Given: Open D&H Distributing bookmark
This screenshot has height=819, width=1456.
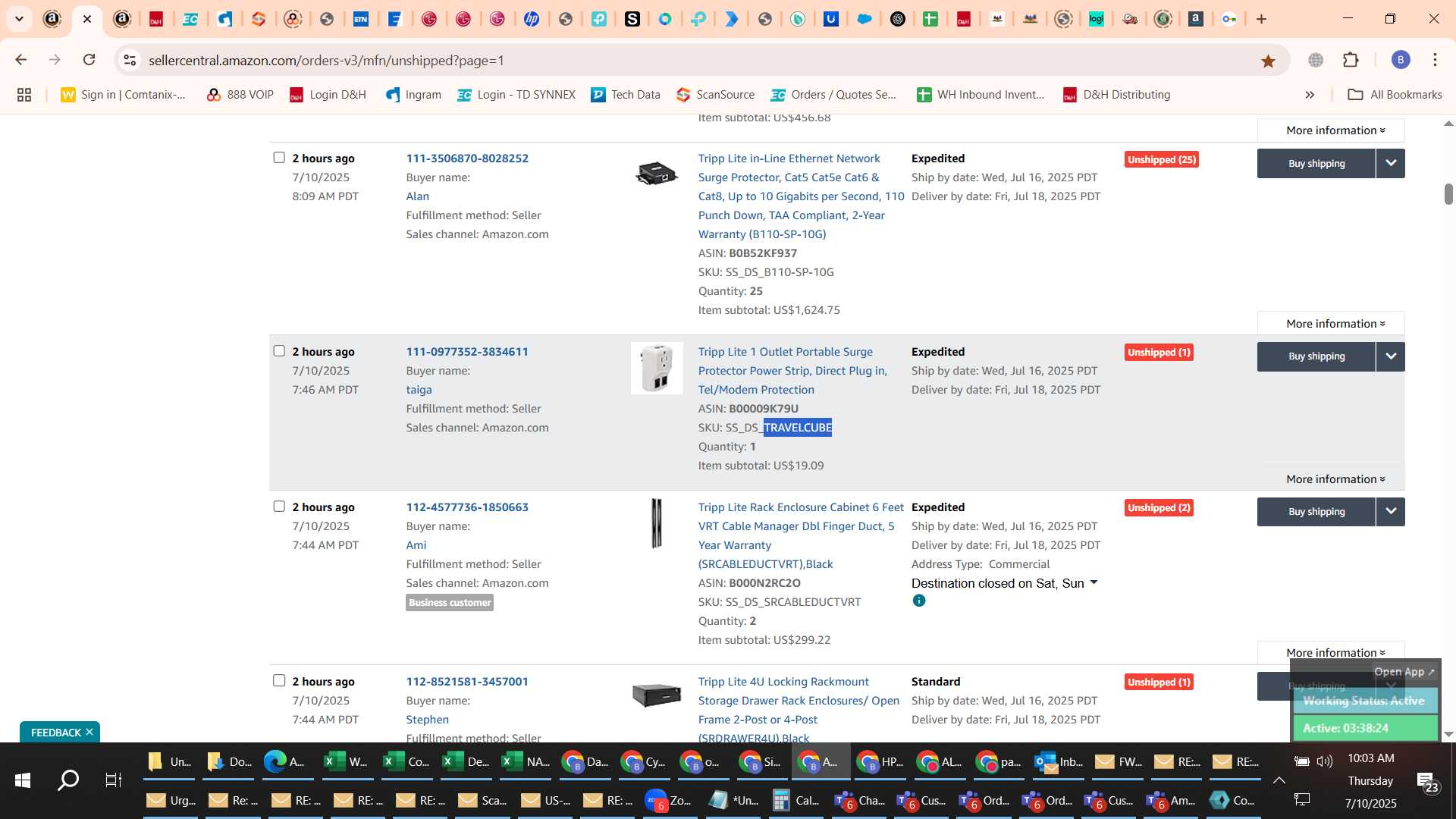Looking at the screenshot, I should pyautogui.click(x=1117, y=95).
